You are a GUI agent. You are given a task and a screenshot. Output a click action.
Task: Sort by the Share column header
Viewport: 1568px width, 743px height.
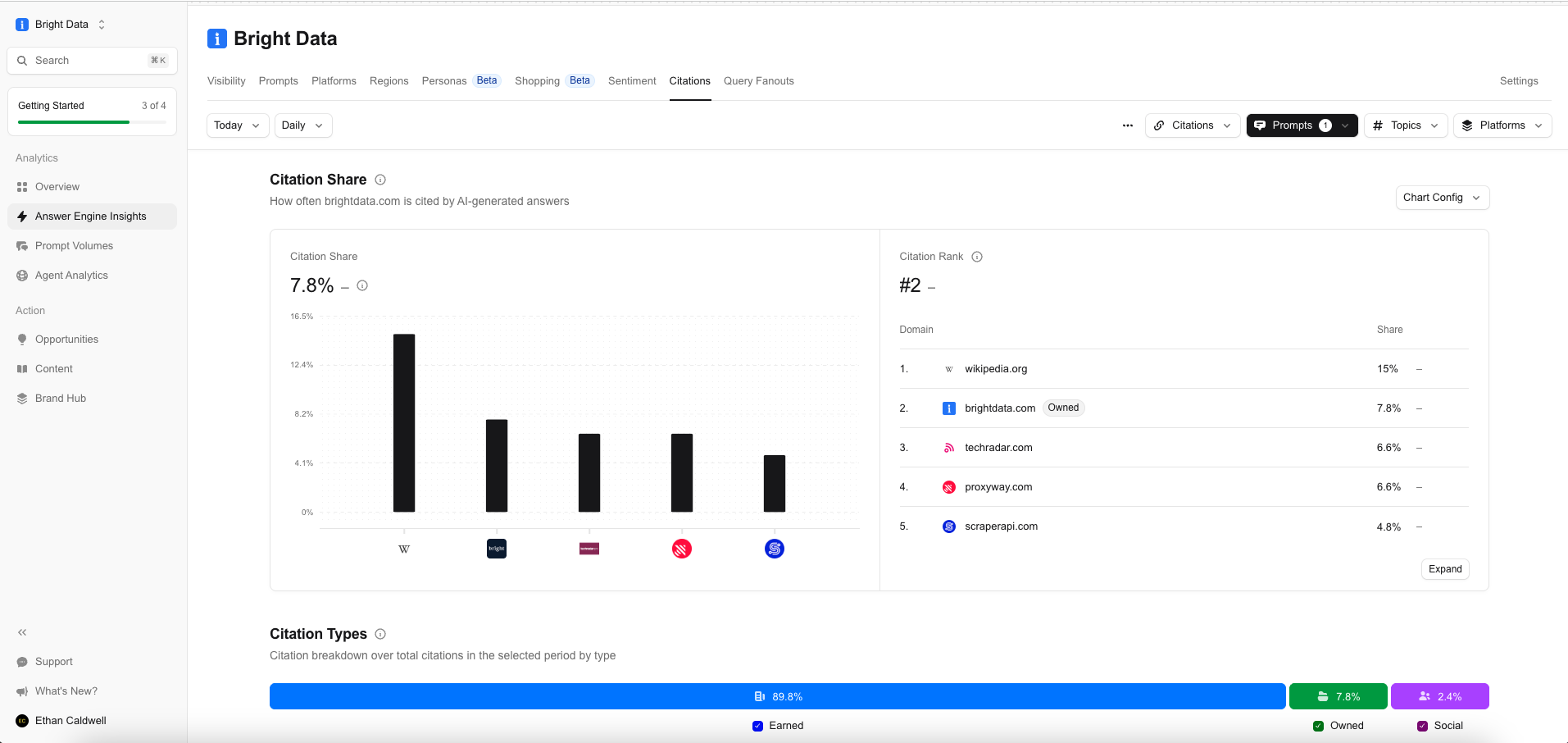[x=1389, y=330]
